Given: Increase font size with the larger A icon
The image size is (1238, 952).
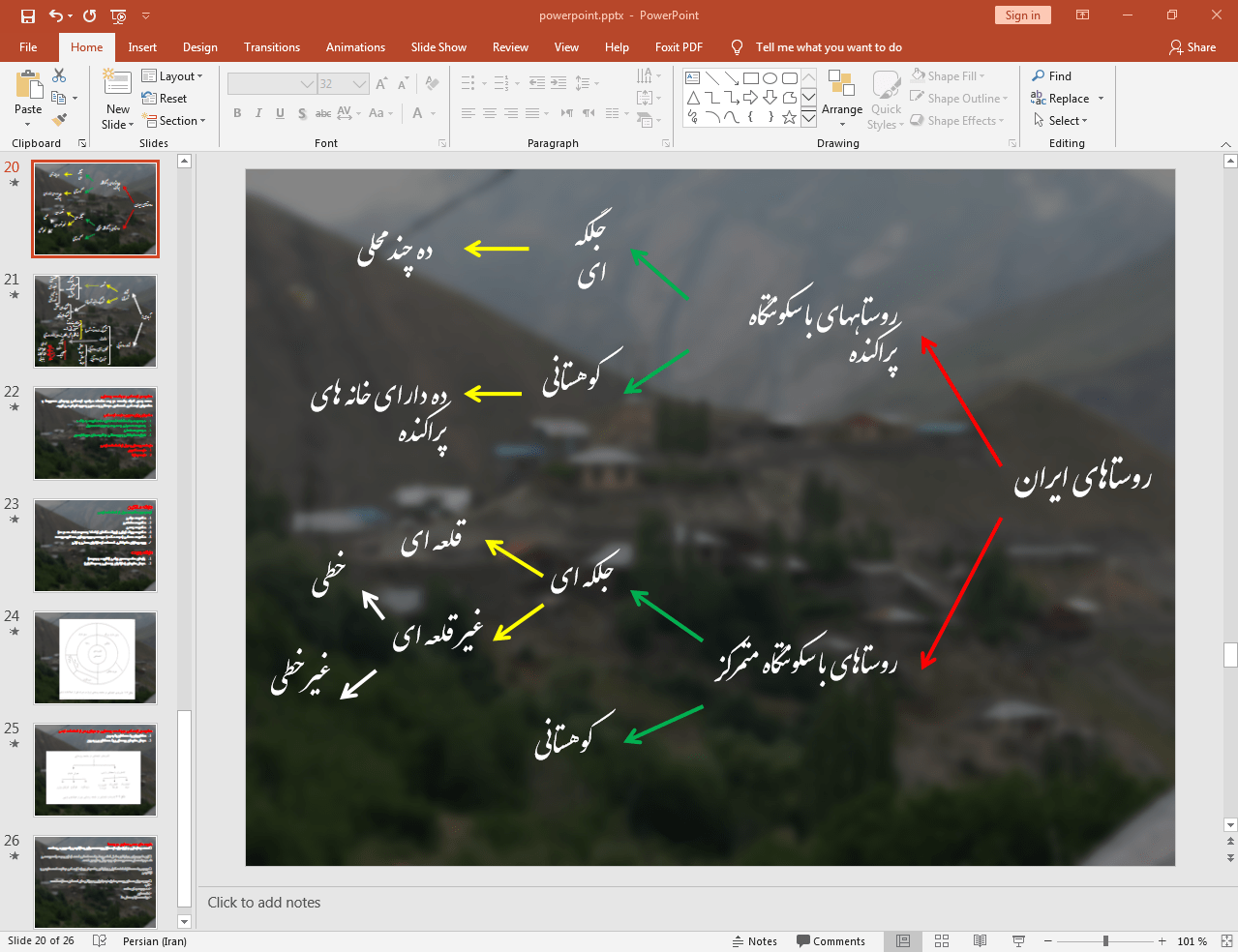Looking at the screenshot, I should click(x=381, y=84).
